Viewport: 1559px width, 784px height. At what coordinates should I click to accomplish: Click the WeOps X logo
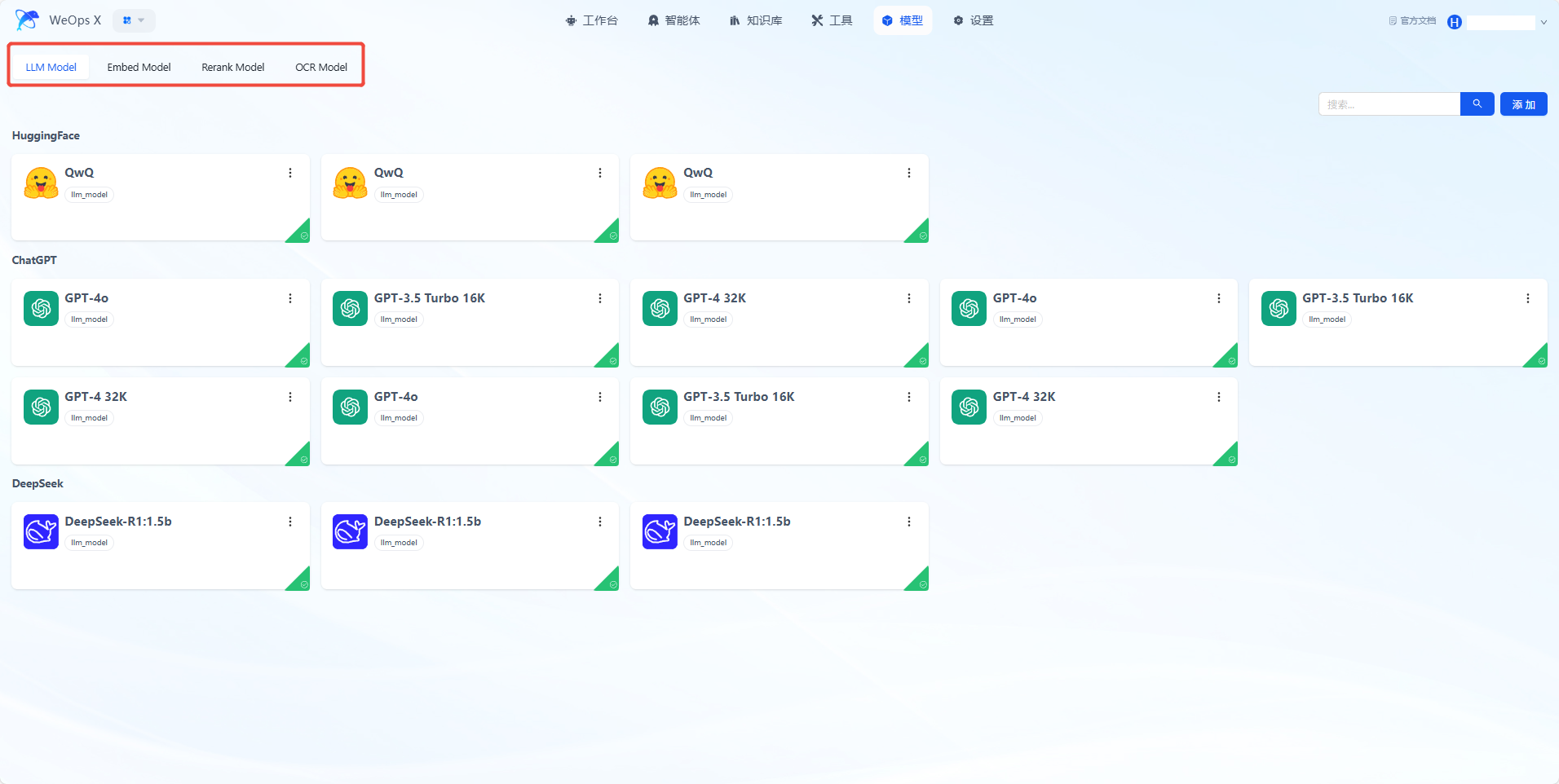coord(27,20)
